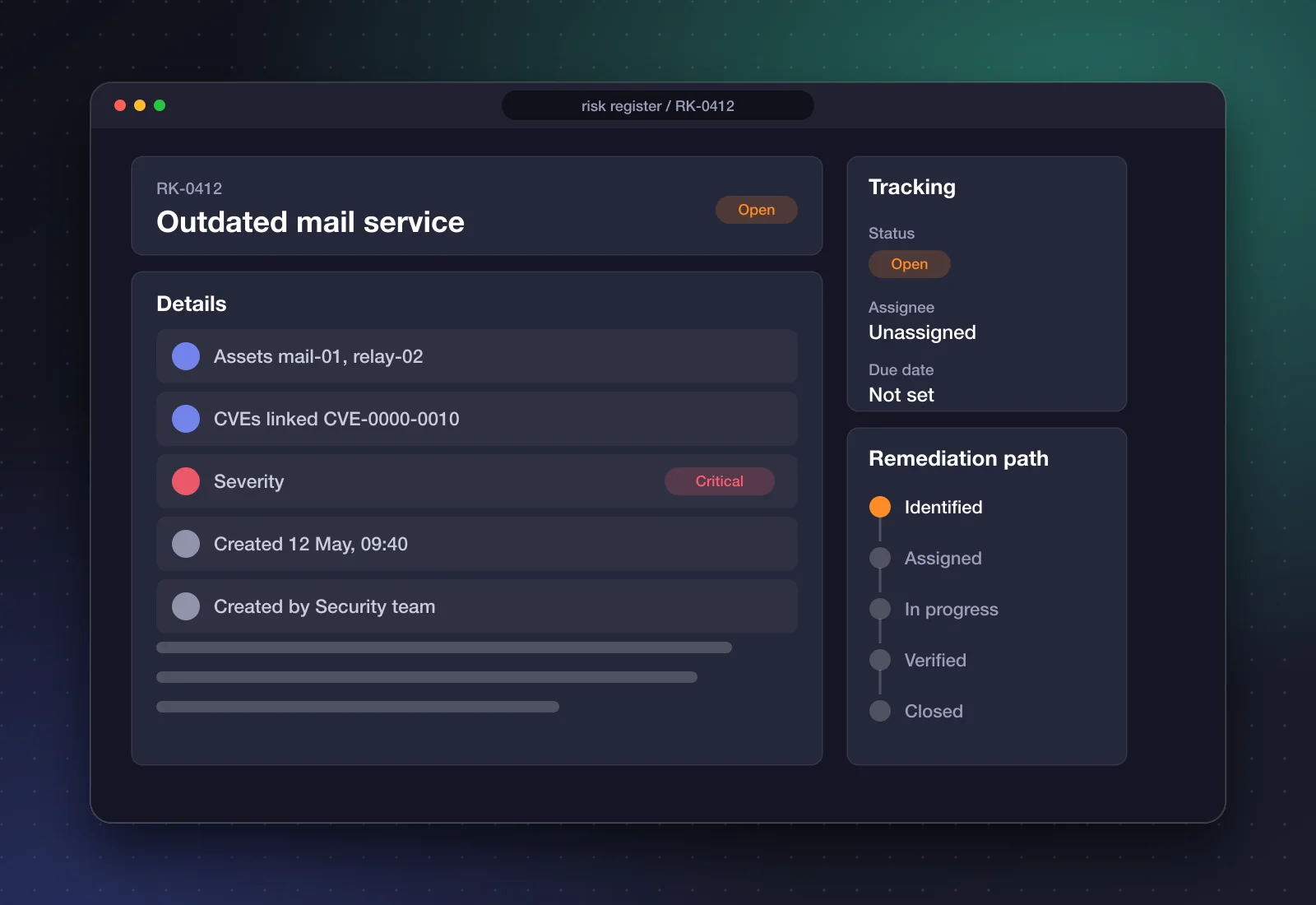Select the orange Identified step marker
The width and height of the screenshot is (1316, 905).
coord(880,507)
